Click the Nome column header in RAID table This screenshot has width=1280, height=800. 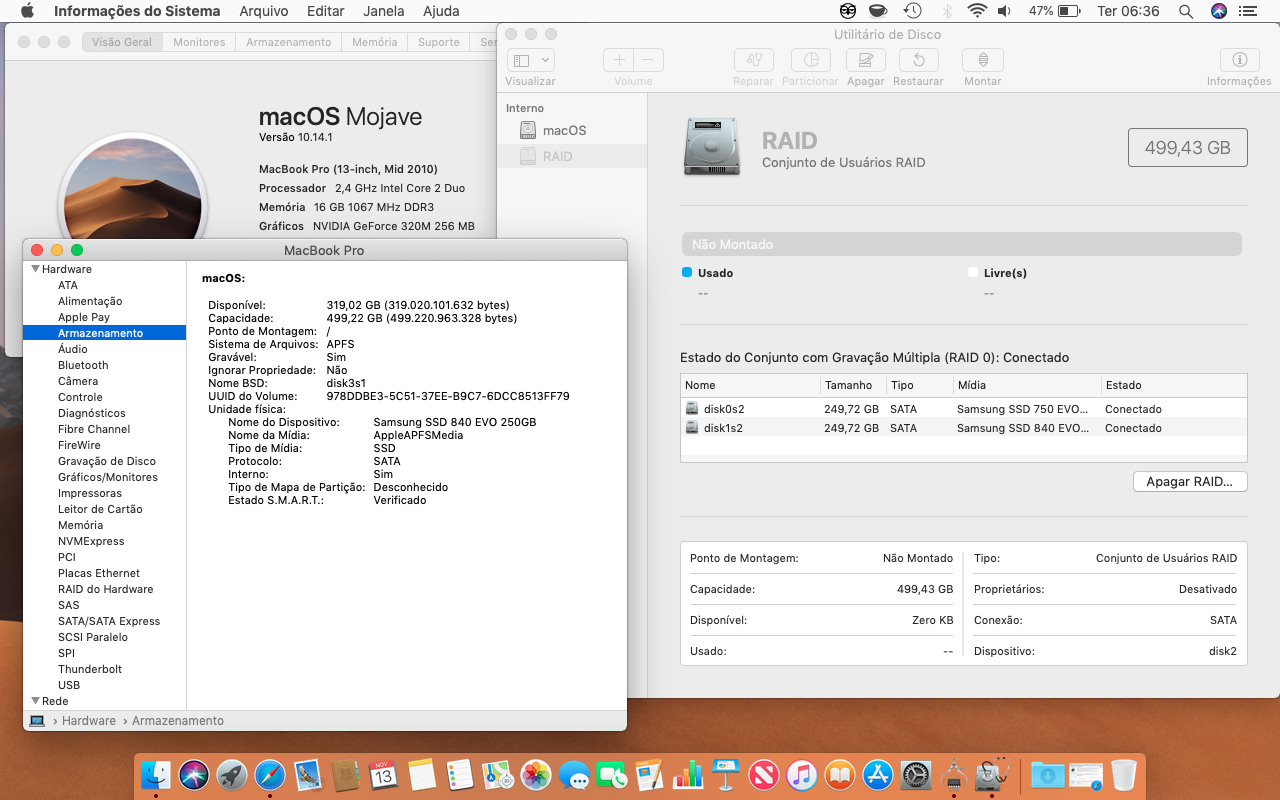coord(750,385)
